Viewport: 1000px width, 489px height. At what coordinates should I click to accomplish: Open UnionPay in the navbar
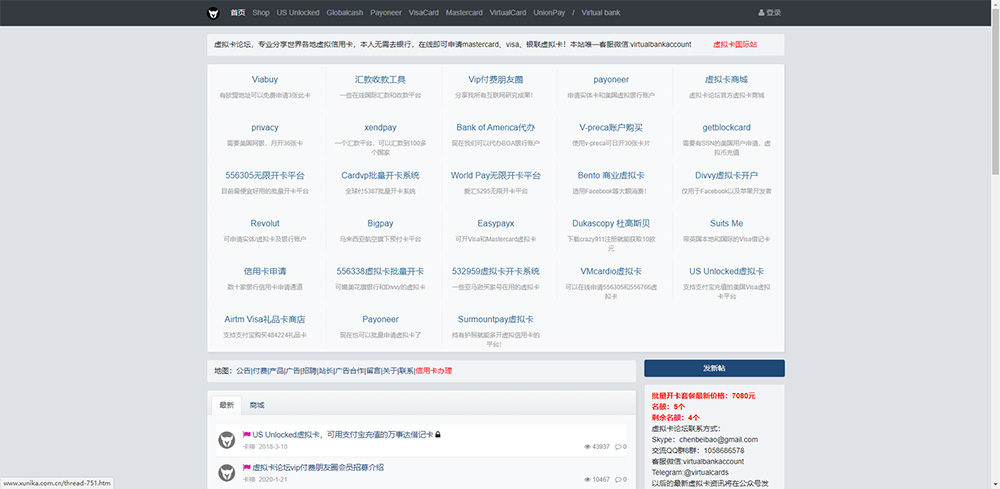(549, 13)
